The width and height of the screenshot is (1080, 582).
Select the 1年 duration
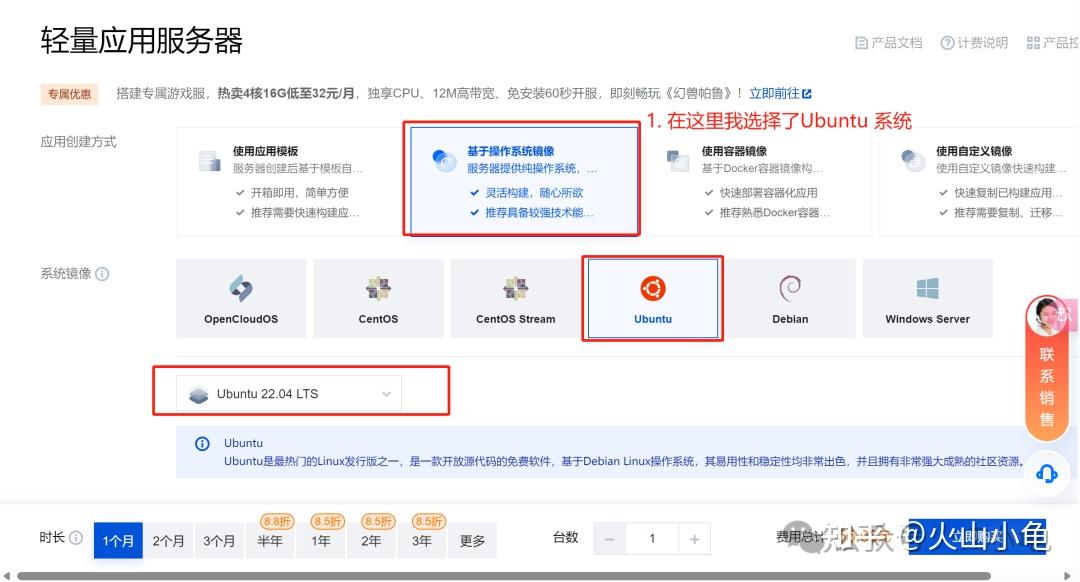click(x=320, y=540)
